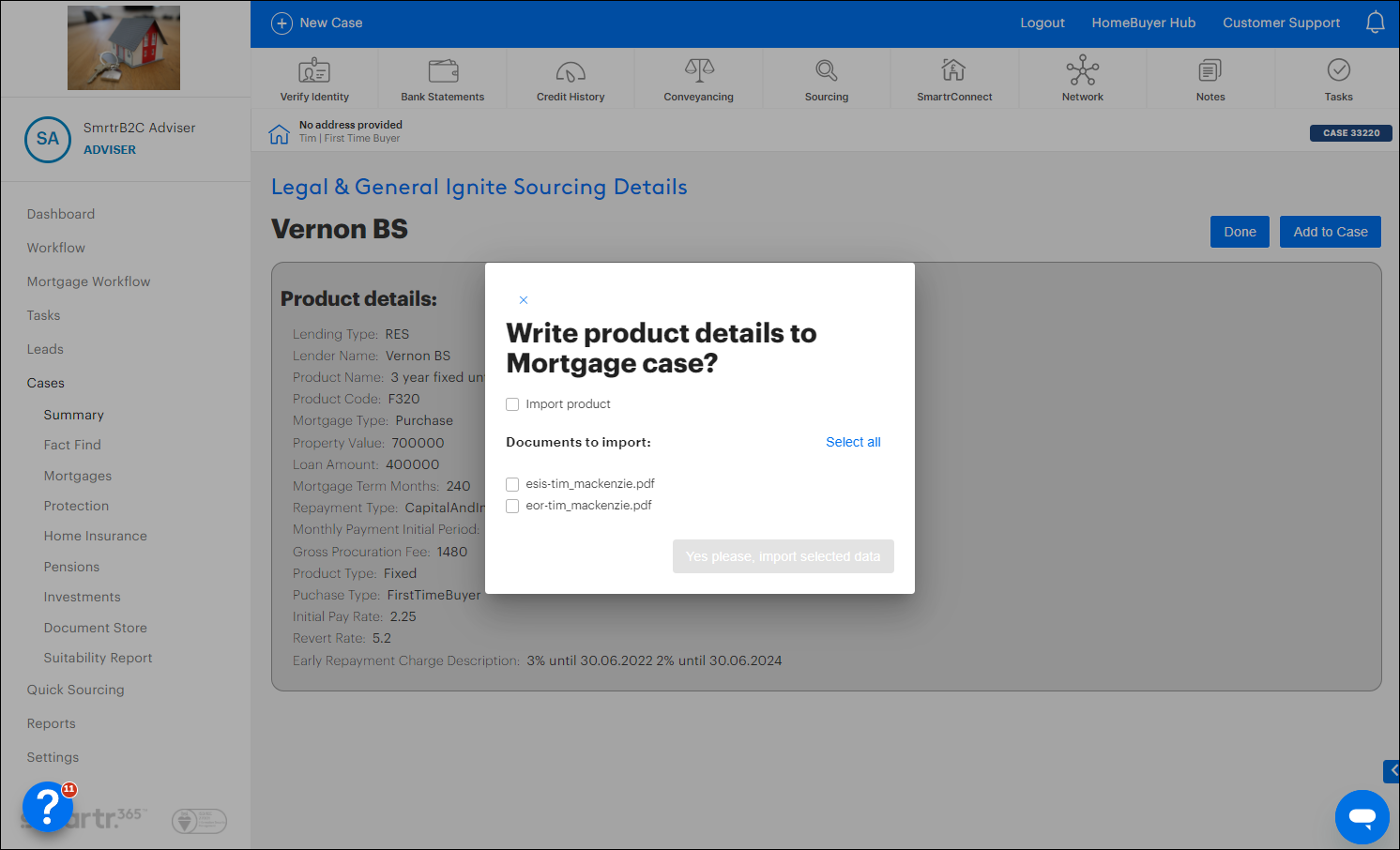Image resolution: width=1400 pixels, height=850 pixels.
Task: Click 'Tim | First Time Buyer' text
Action: 349,138
